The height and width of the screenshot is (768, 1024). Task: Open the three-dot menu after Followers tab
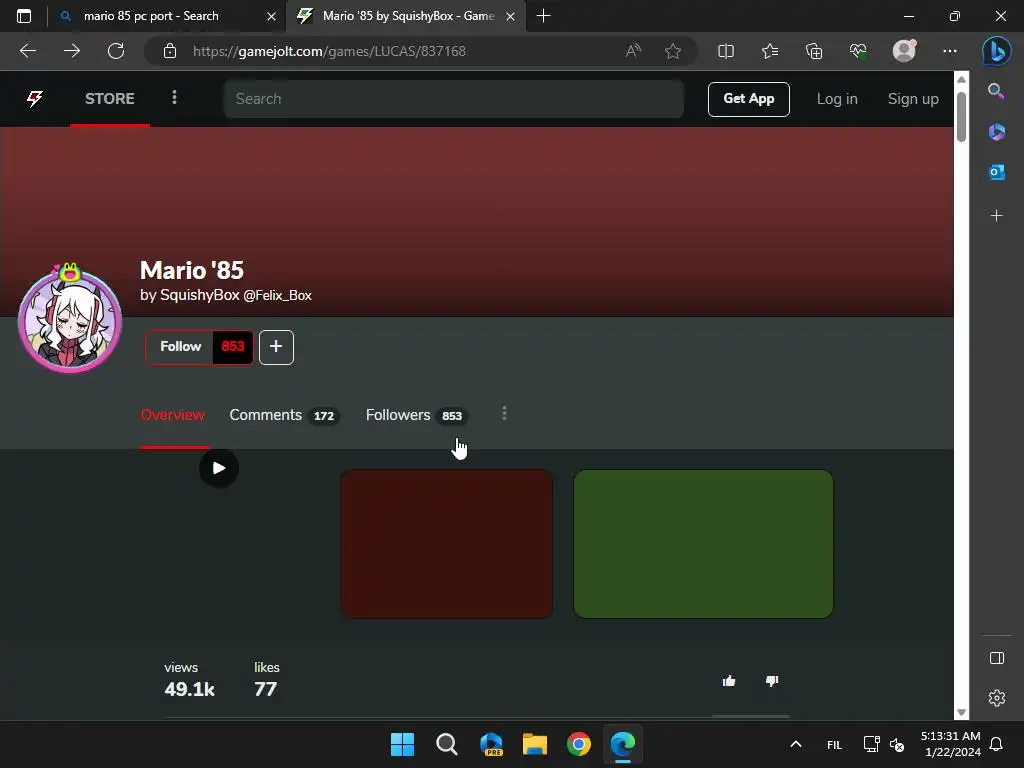[504, 413]
